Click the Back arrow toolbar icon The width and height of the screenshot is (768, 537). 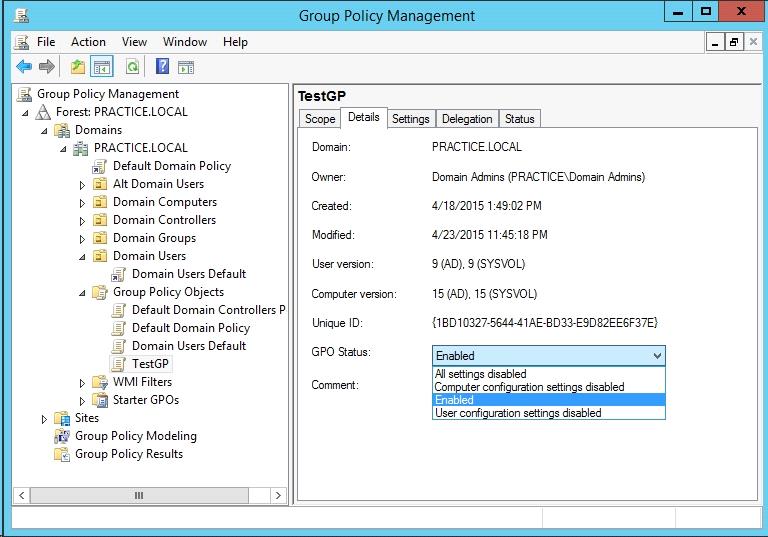click(x=24, y=67)
